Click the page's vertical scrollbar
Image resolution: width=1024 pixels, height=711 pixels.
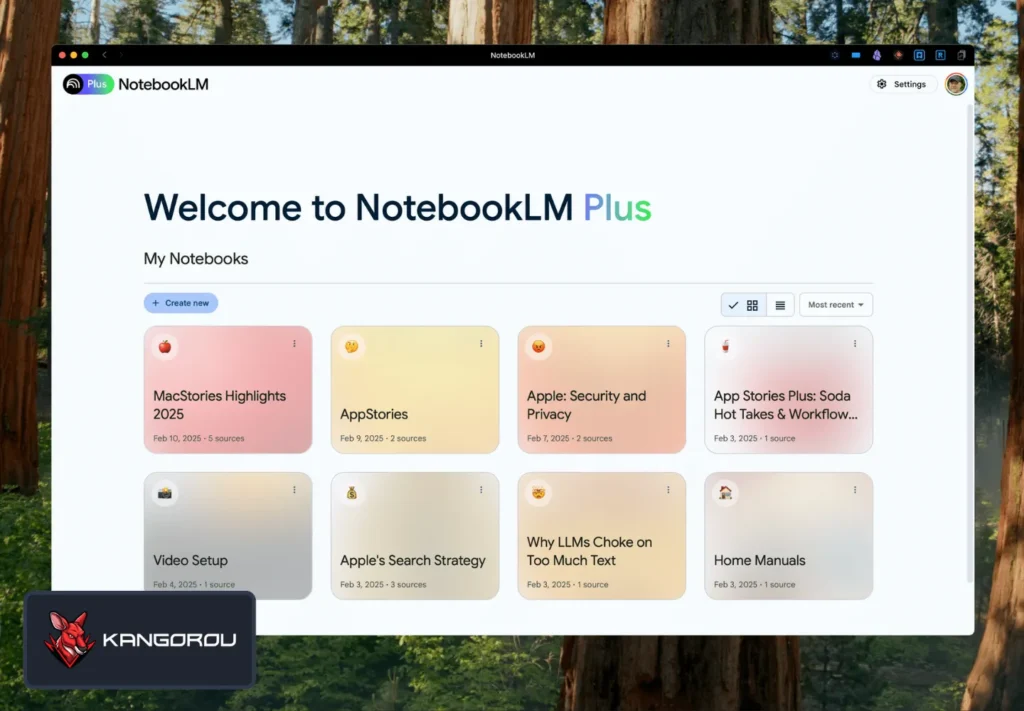pyautogui.click(x=970, y=343)
